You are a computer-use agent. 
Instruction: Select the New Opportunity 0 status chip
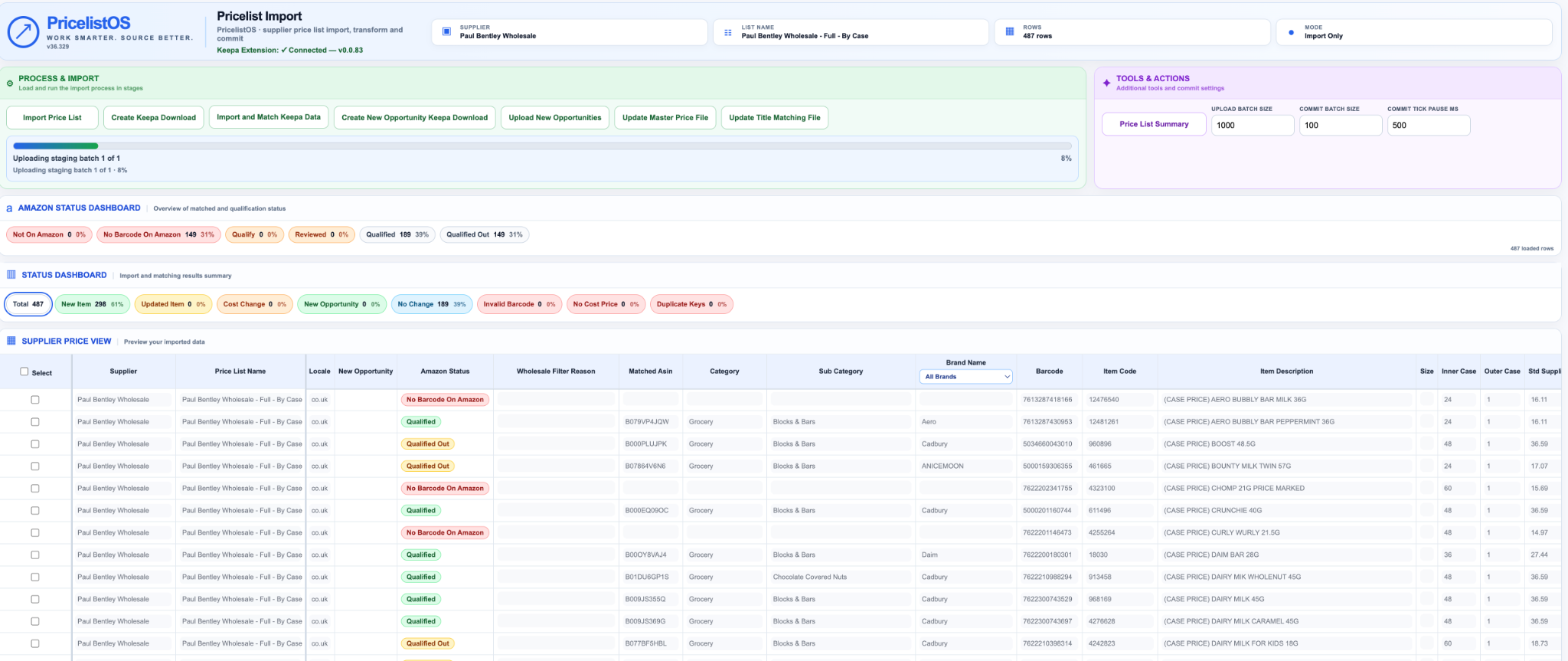pyautogui.click(x=341, y=304)
